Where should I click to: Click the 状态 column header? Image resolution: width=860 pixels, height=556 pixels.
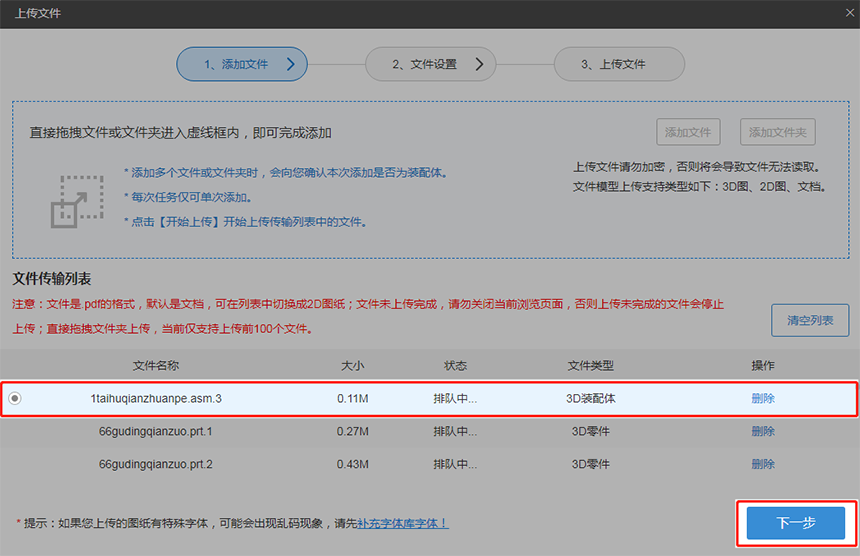pyautogui.click(x=455, y=366)
